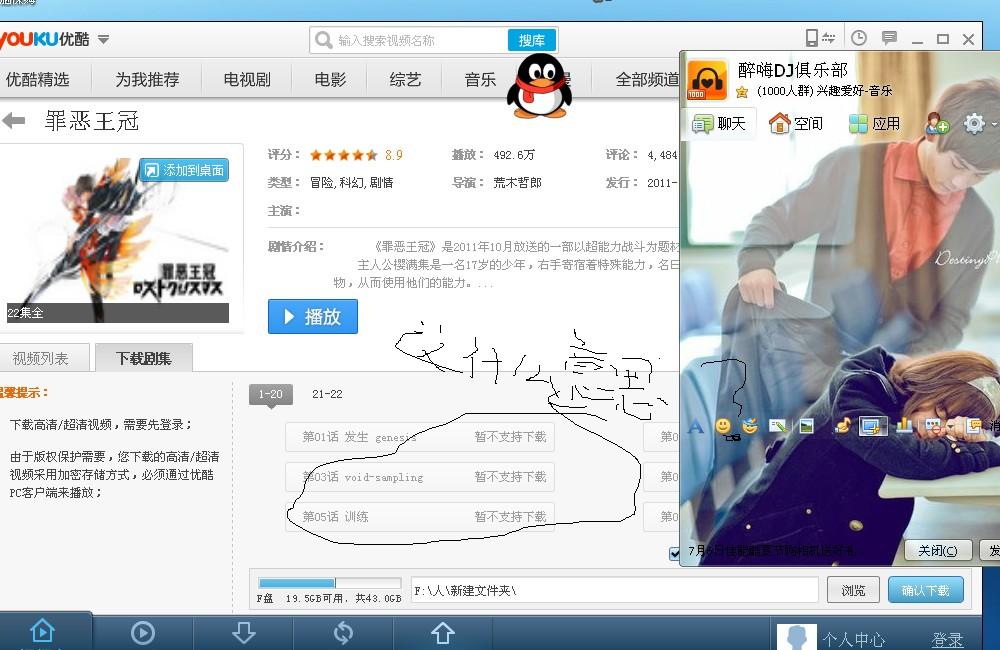Click the 醉嗨DJ俱乐部 group avatar icon
Viewport: 1000px width, 650px height.
707,80
